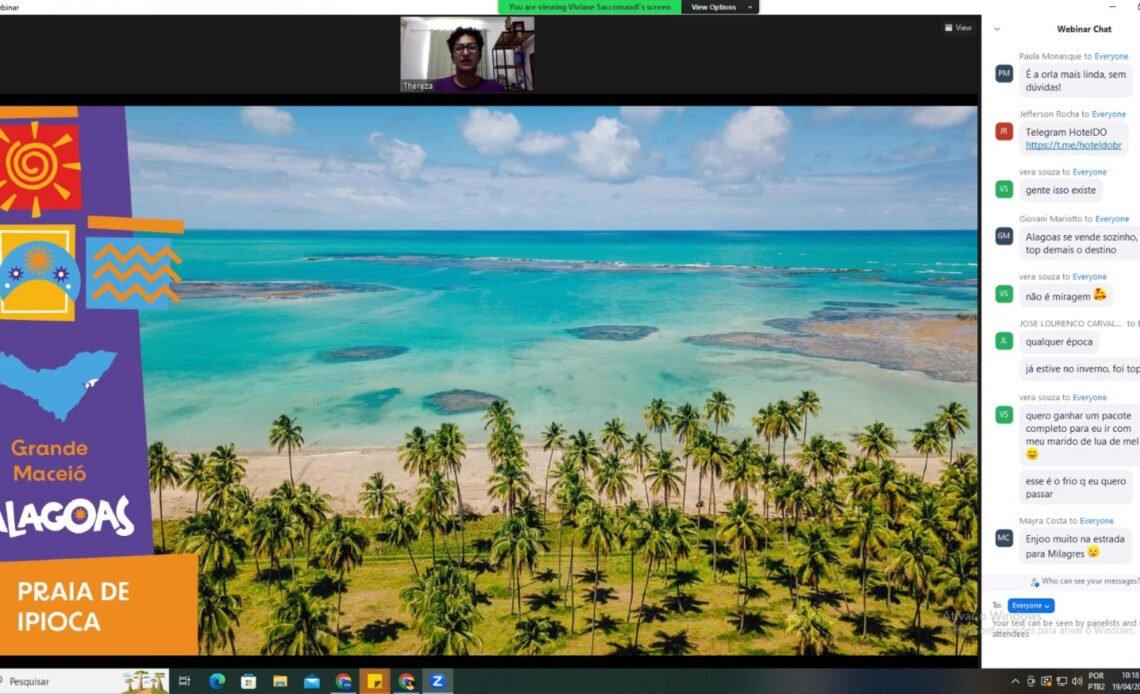This screenshot has height=694, width=1140.
Task: Click the green "You are viewing" banner
Action: pos(589,7)
